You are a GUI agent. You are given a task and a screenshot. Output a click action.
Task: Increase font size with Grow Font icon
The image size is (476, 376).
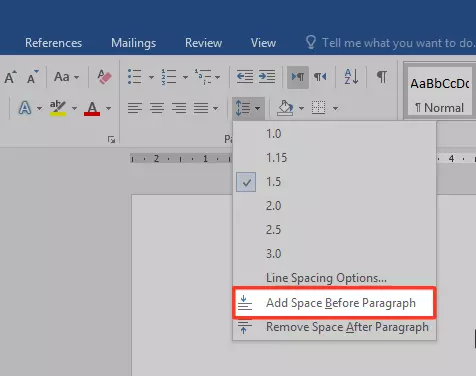[x=10, y=77]
